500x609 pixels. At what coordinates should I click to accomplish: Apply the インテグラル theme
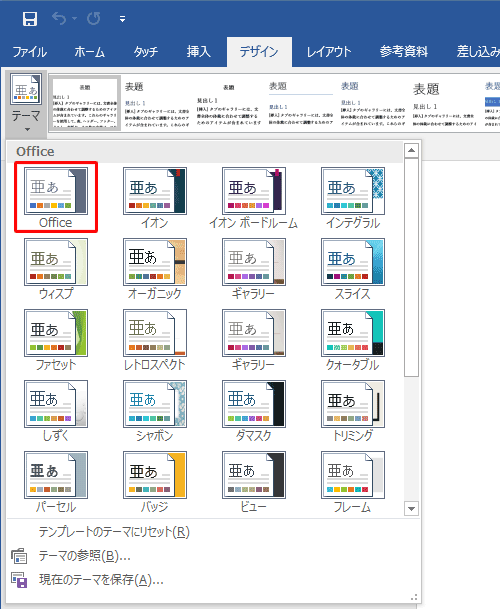(x=353, y=197)
